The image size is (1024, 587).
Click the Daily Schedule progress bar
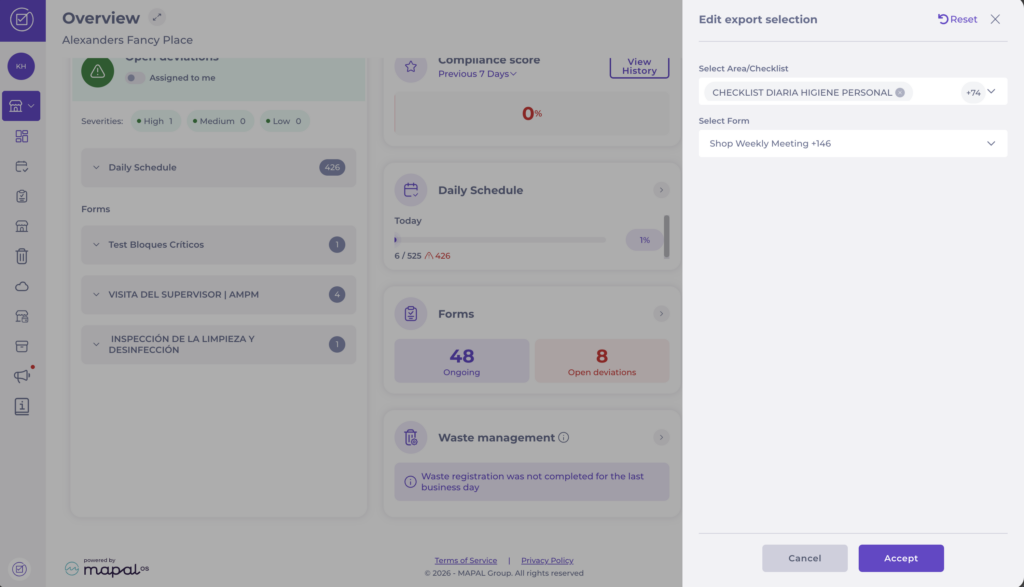pos(500,240)
